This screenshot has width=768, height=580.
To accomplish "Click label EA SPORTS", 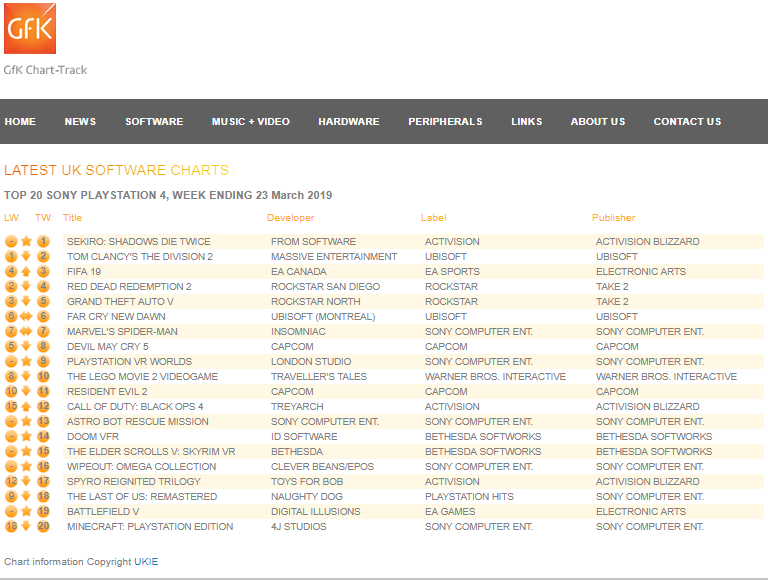I will pyautogui.click(x=453, y=271).
